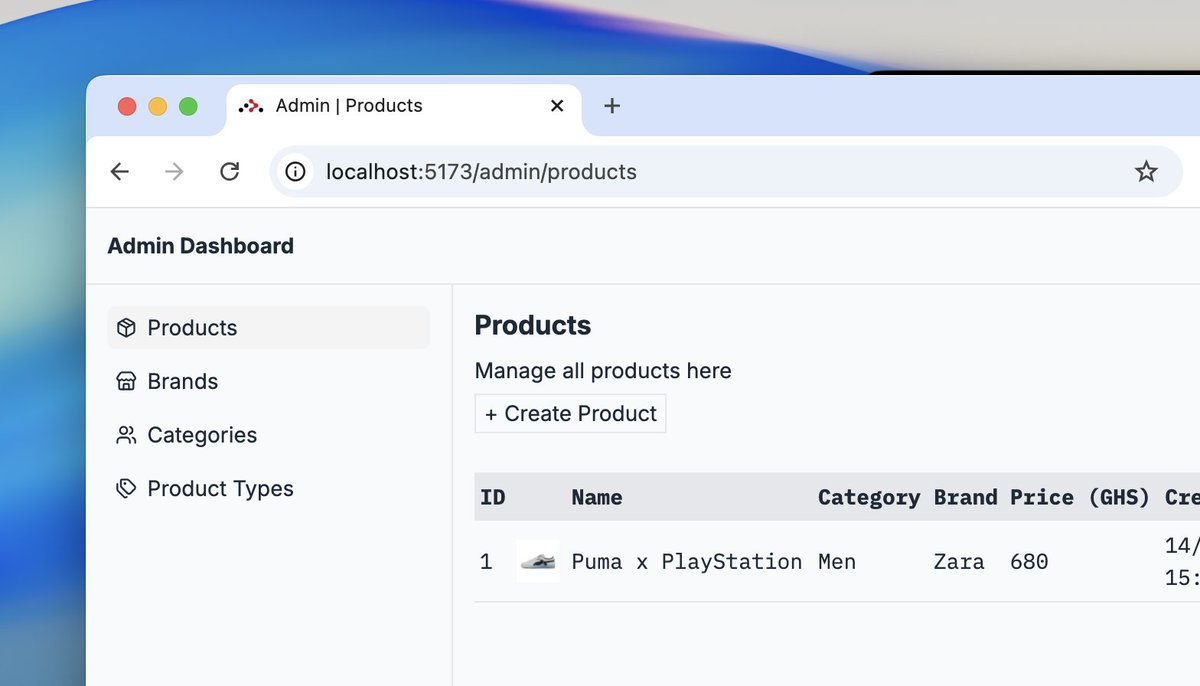
Task: Click the 680 price cell
Action: (x=1029, y=562)
